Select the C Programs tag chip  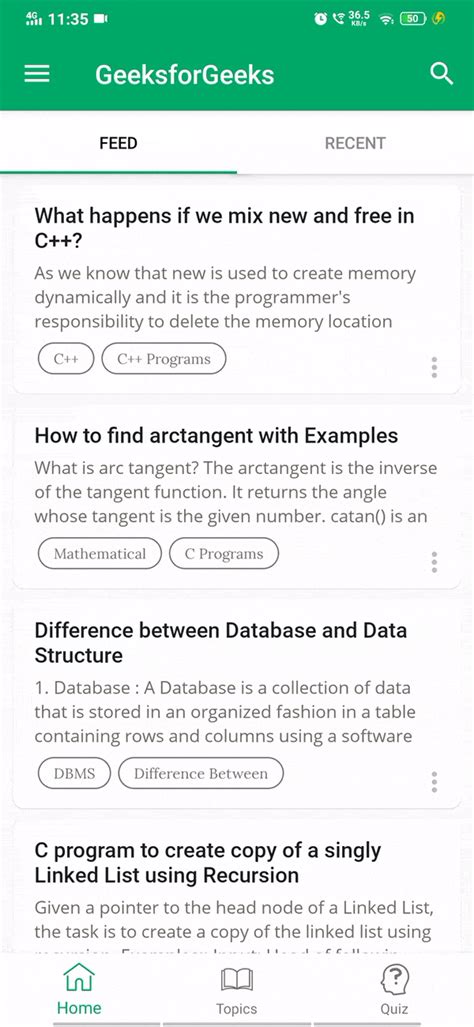223,553
